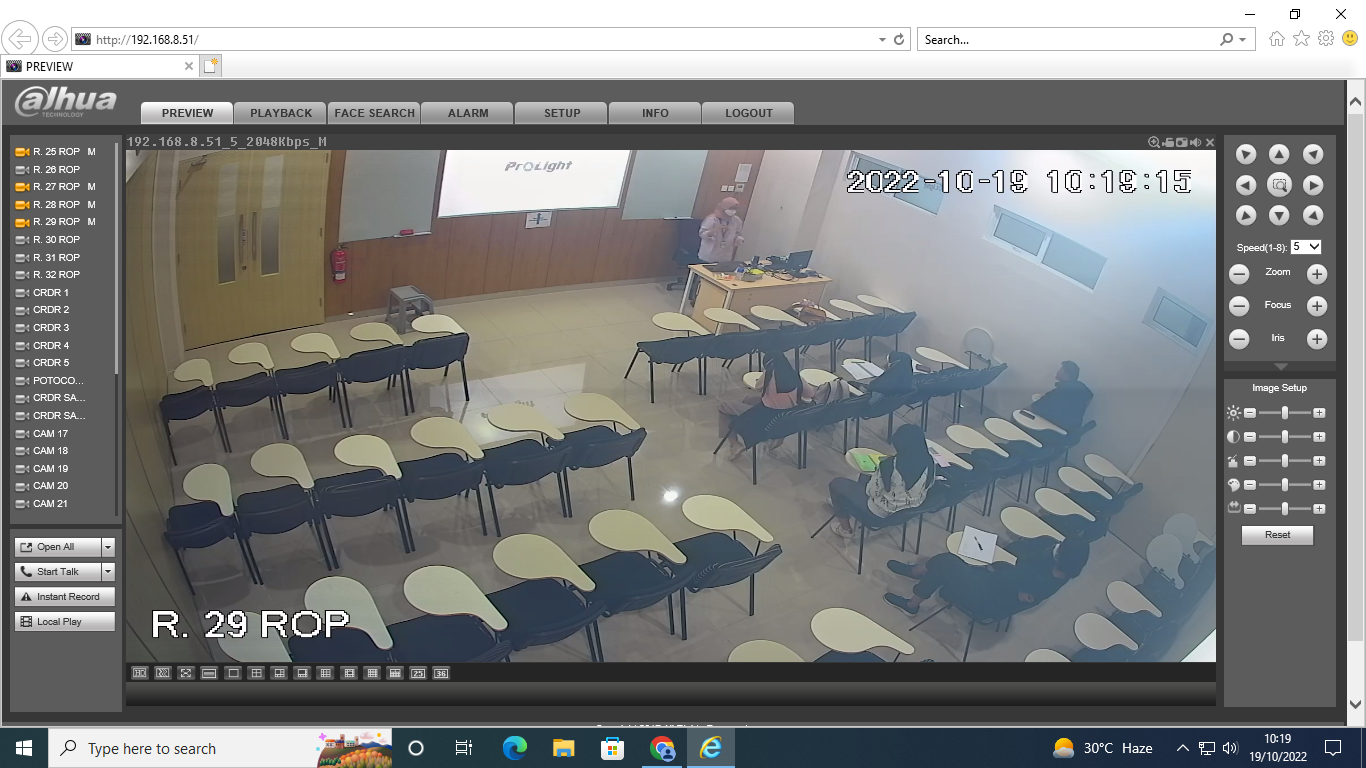
Task: Open browser address bar dropdown arrow
Action: (x=882, y=40)
